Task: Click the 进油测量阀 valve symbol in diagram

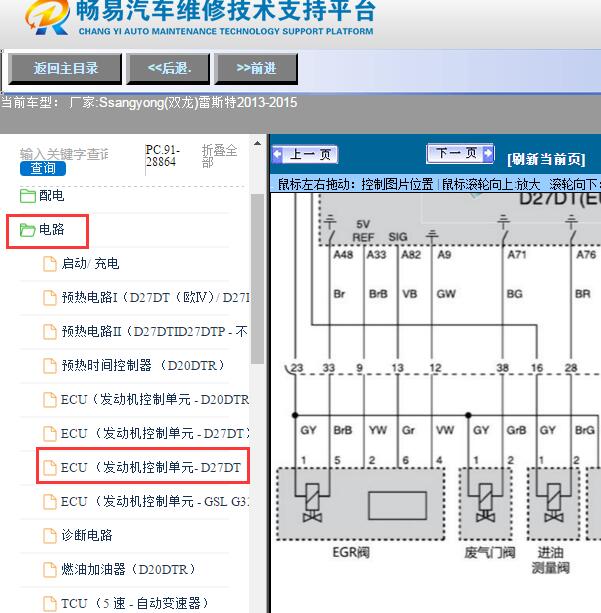Action: (x=553, y=504)
